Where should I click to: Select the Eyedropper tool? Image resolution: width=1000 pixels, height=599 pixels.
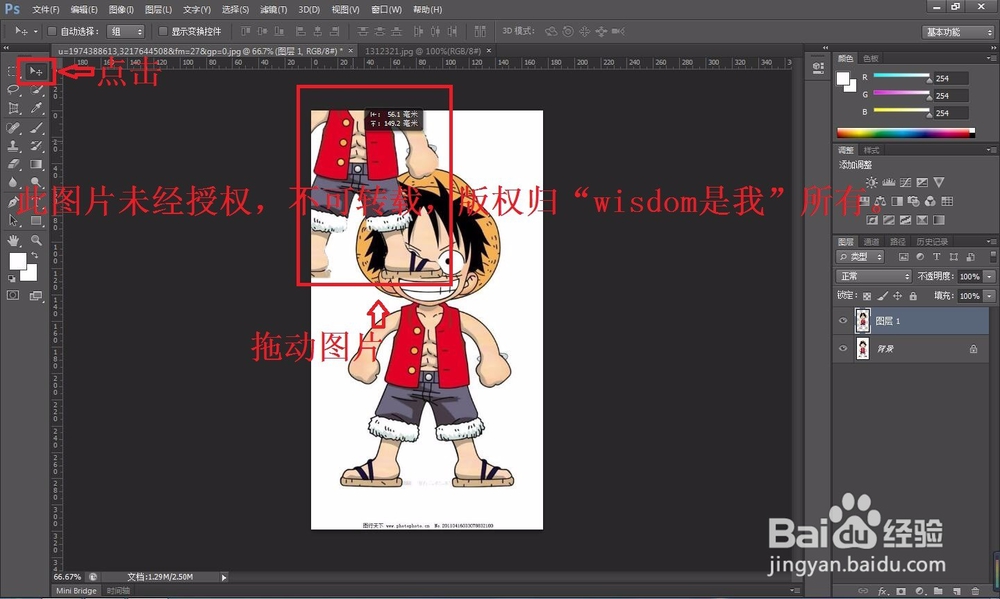click(x=34, y=105)
